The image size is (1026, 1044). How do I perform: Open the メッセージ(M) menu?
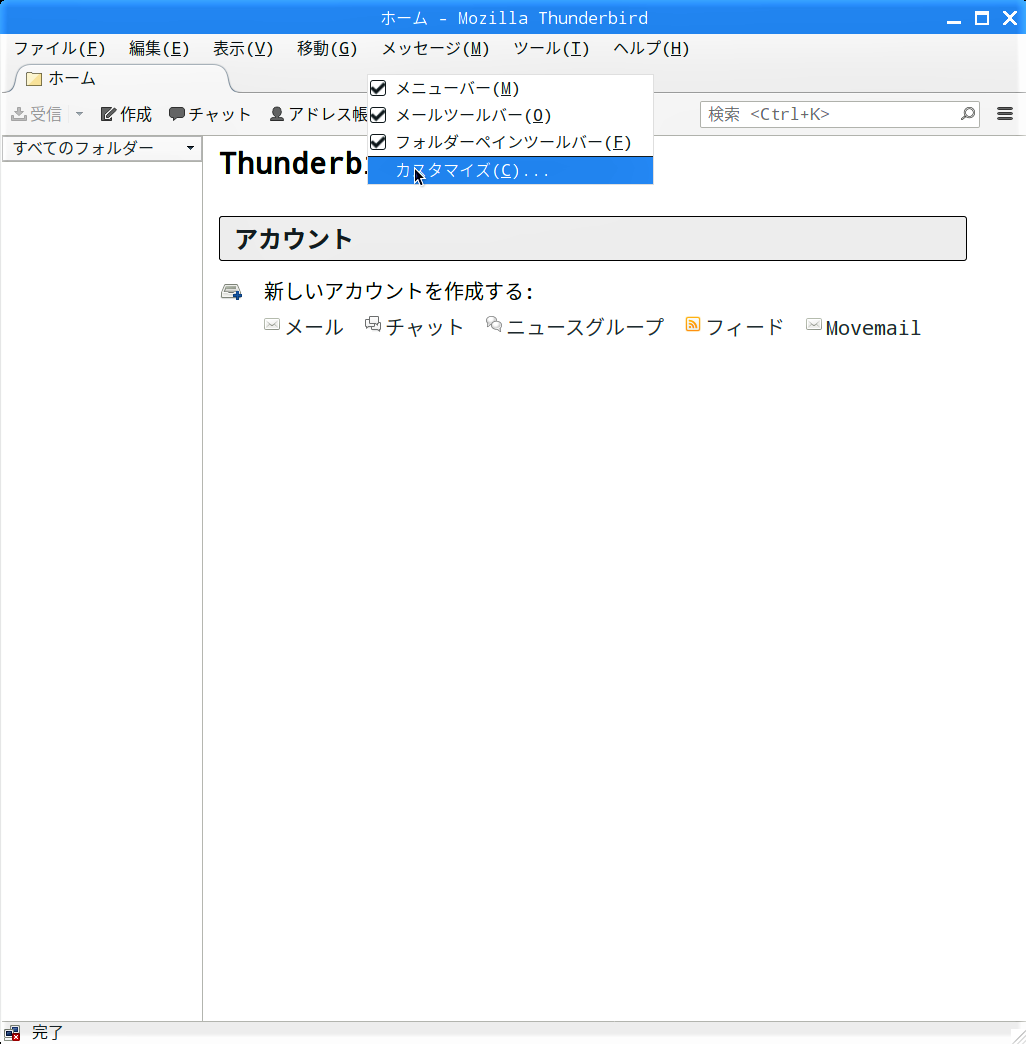coord(435,49)
